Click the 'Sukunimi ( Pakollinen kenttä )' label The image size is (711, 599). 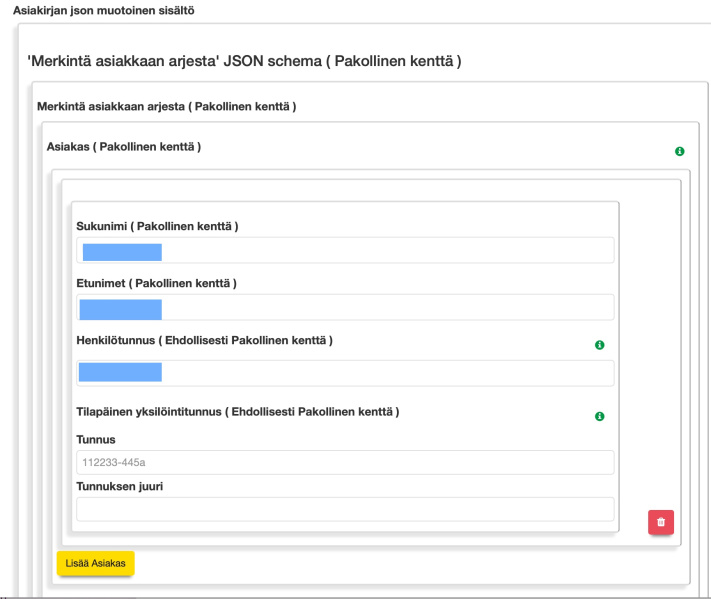[x=157, y=226]
